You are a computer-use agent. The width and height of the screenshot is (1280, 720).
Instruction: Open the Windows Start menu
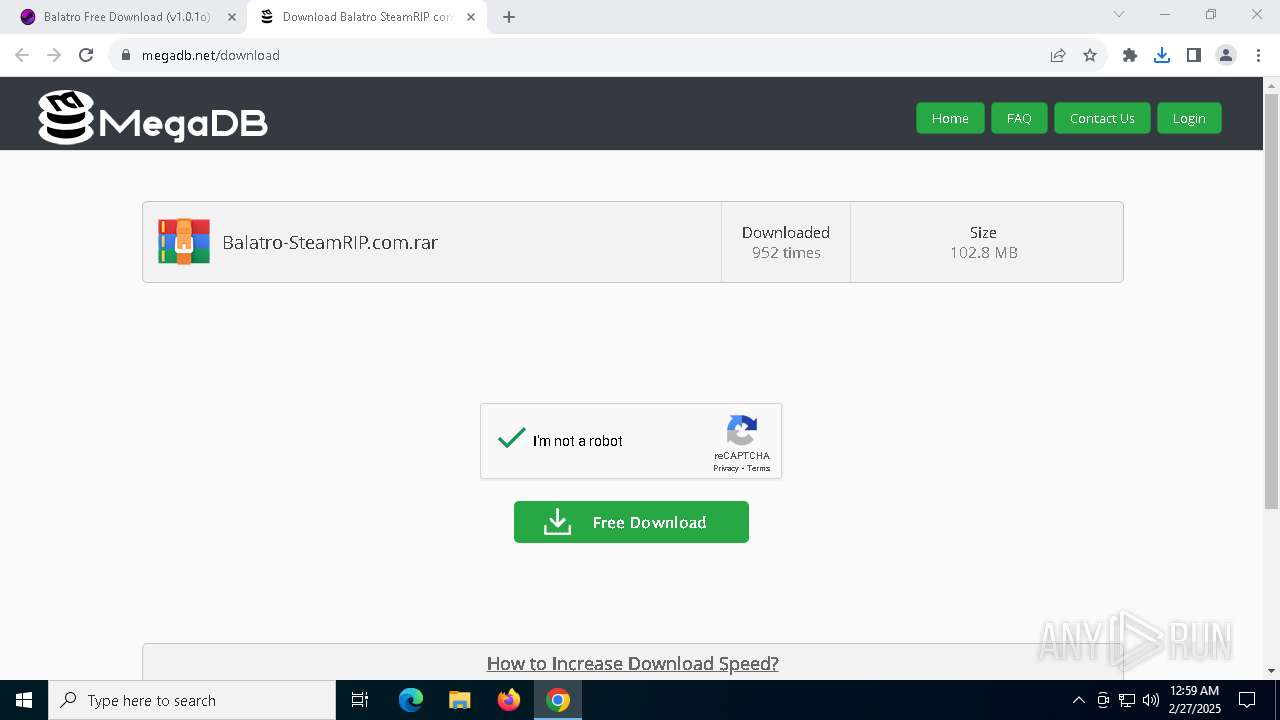[x=24, y=700]
